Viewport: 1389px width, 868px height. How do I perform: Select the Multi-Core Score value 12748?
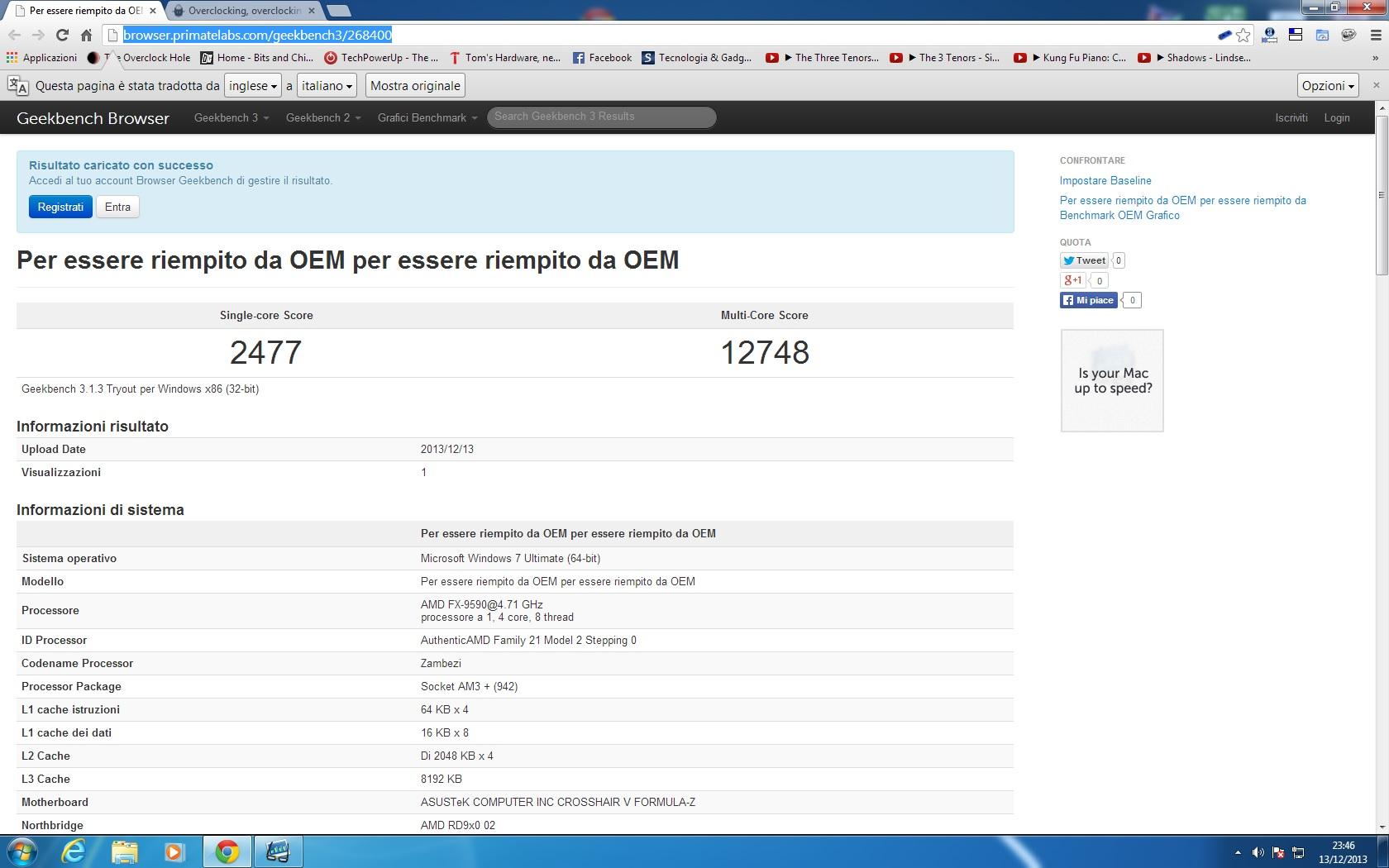(x=765, y=353)
